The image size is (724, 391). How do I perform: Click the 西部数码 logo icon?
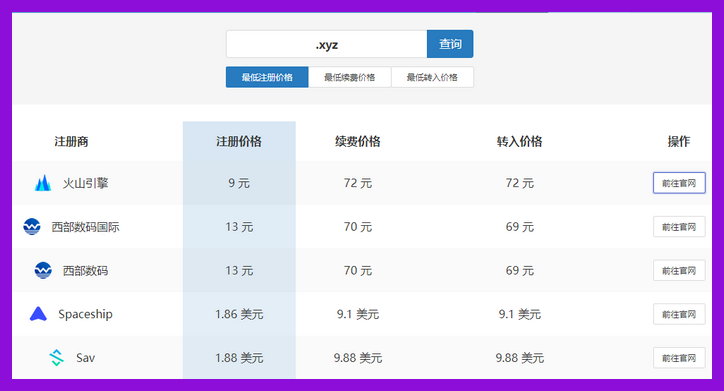(43, 271)
